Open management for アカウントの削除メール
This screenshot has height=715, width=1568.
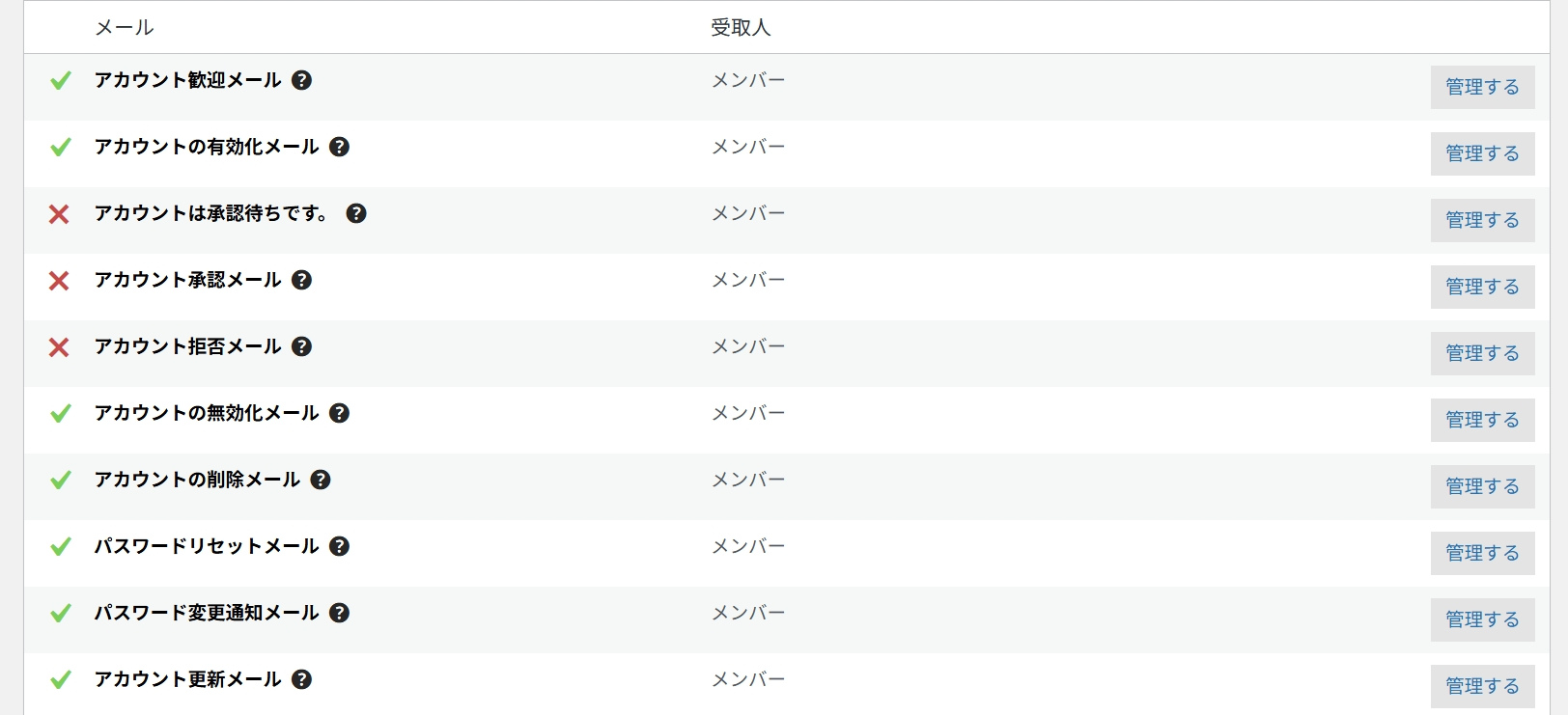pyautogui.click(x=1482, y=486)
